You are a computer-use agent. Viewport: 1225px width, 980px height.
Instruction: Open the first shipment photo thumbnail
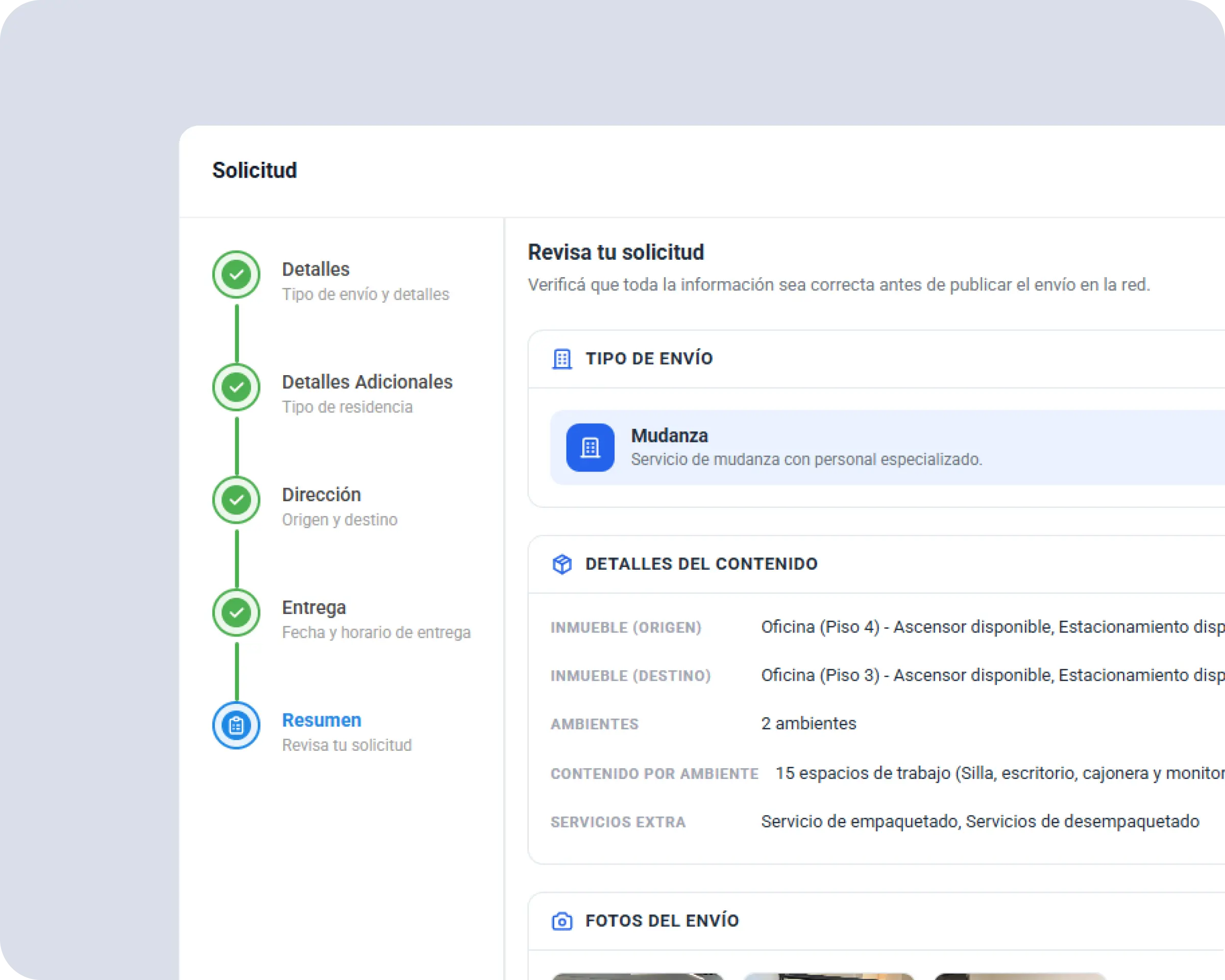coord(638,976)
